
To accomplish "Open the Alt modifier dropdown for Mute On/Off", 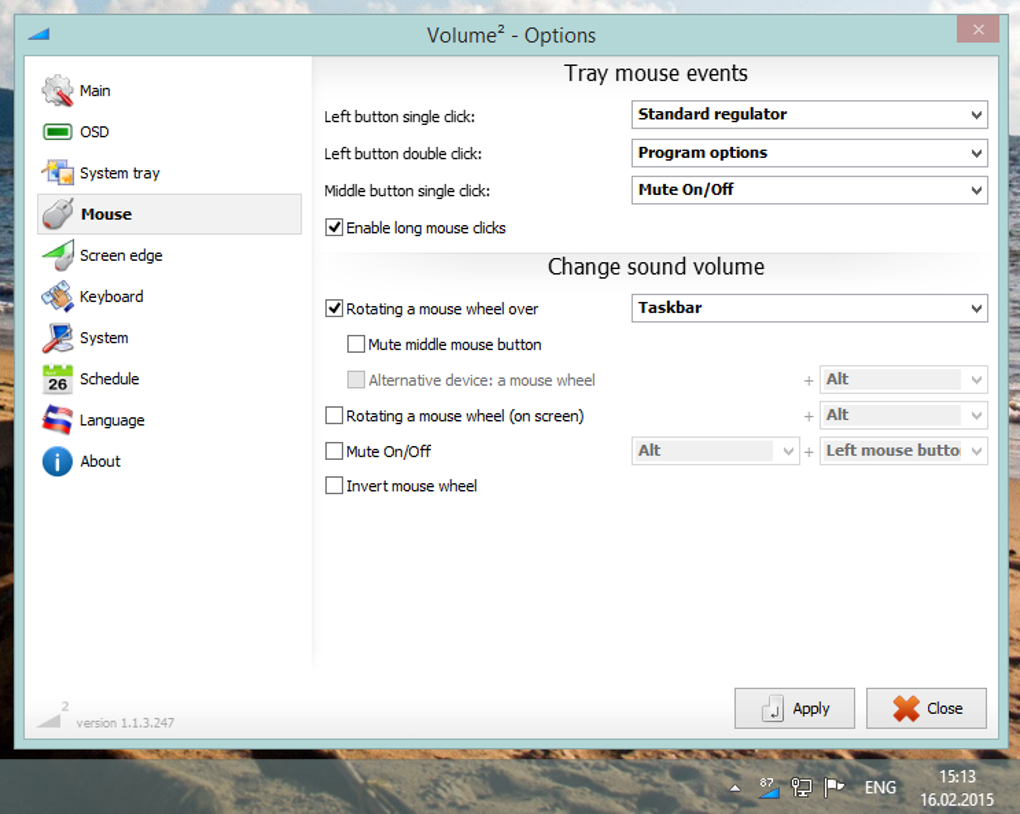I will (716, 452).
